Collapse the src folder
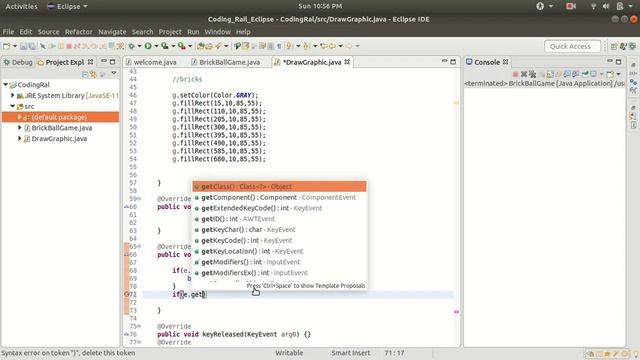 (x=12, y=106)
